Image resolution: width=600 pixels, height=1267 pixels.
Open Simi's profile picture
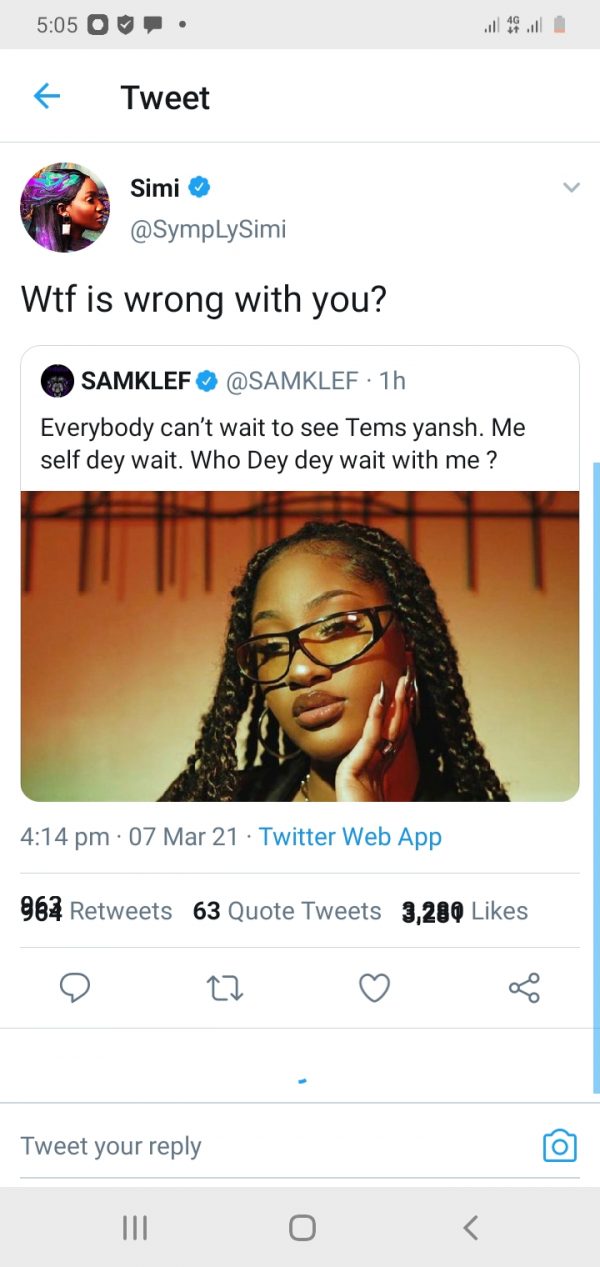65,207
